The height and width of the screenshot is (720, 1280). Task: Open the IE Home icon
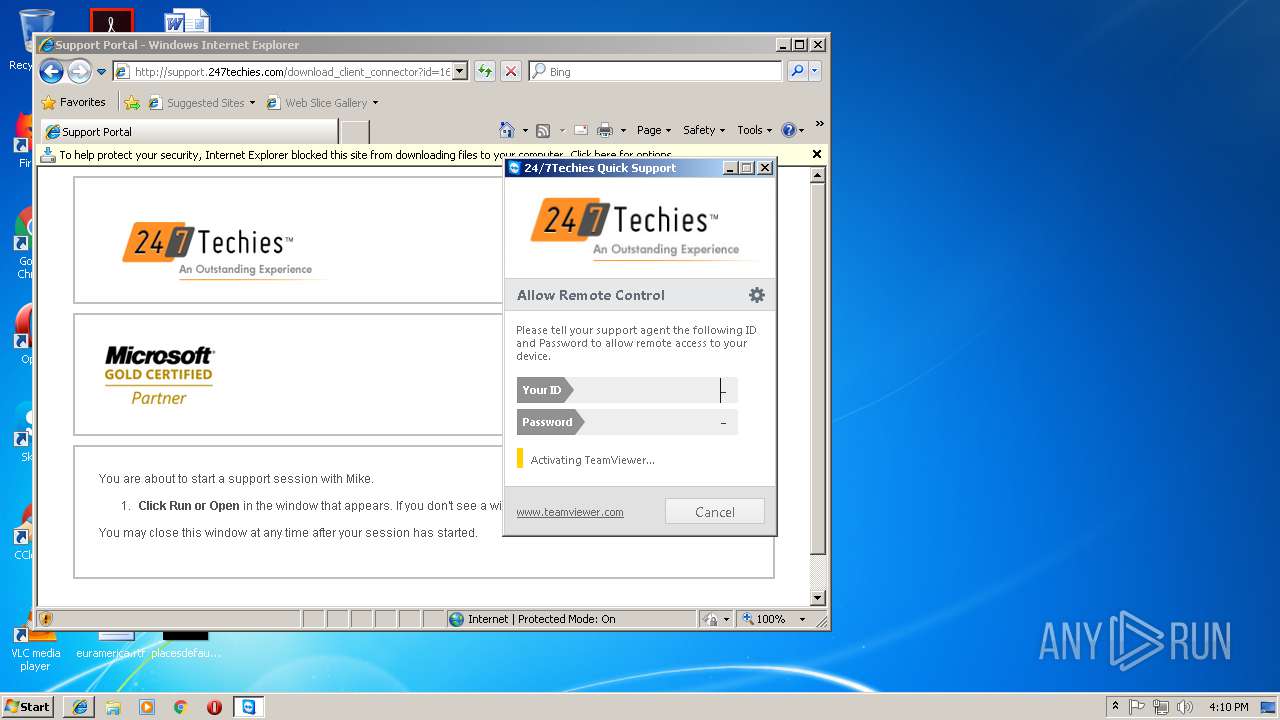point(507,130)
